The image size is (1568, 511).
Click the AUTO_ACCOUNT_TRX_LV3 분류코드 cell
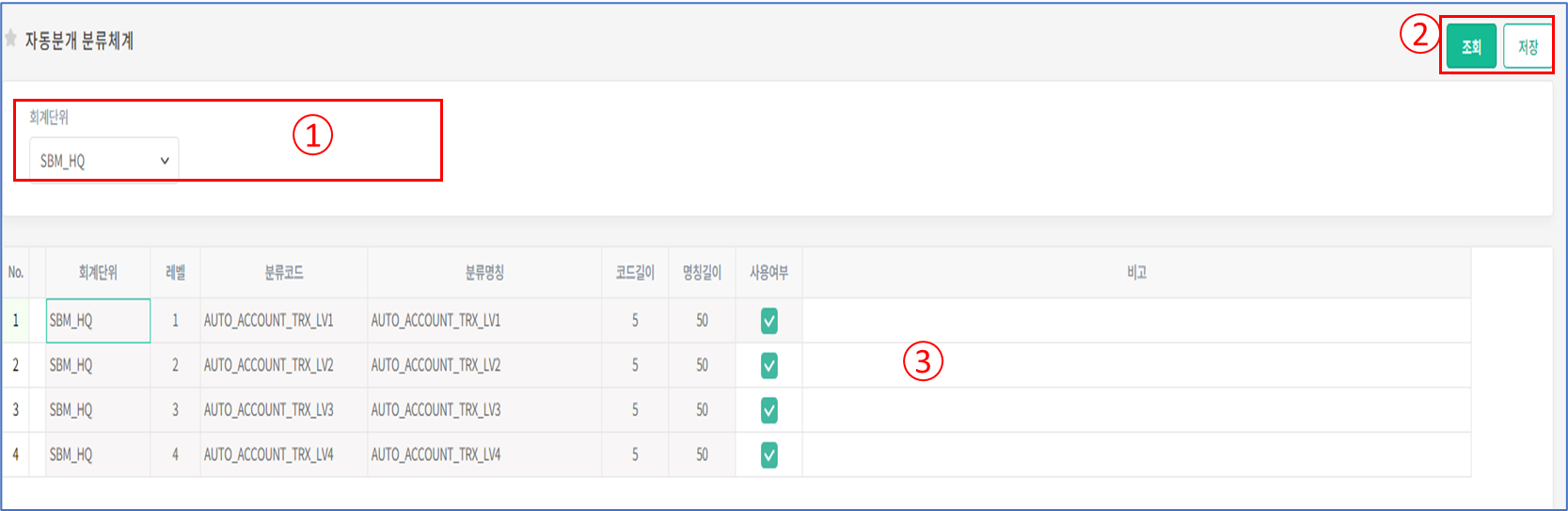[x=282, y=410]
